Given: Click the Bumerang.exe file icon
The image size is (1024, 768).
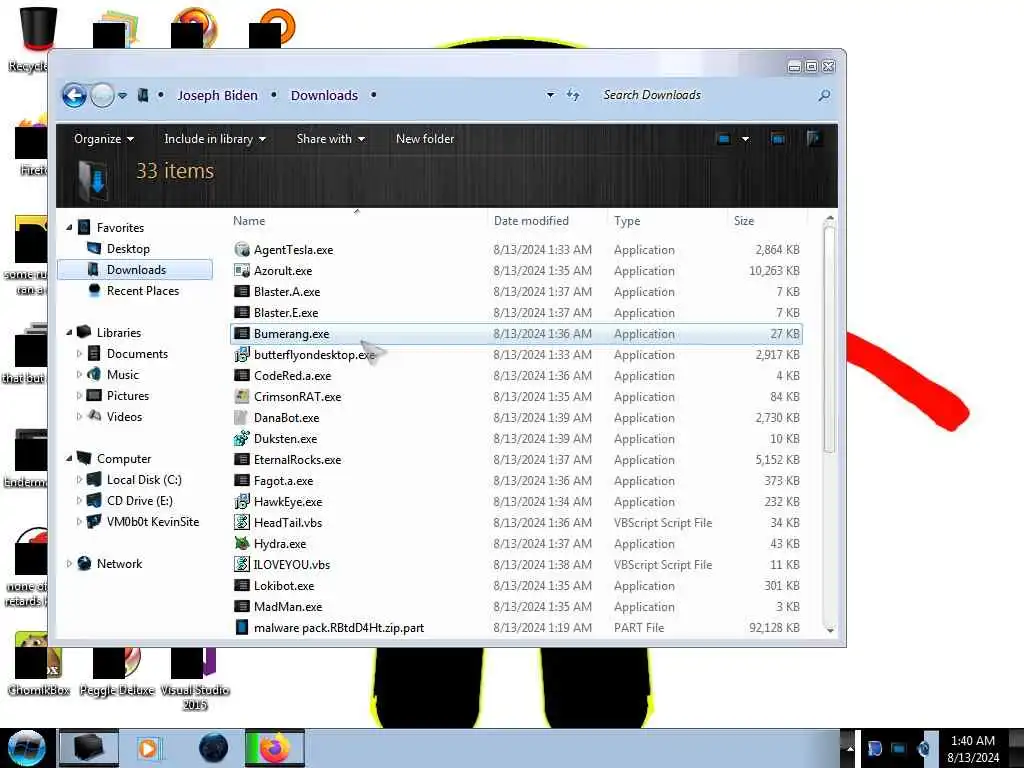Looking at the screenshot, I should [x=242, y=333].
